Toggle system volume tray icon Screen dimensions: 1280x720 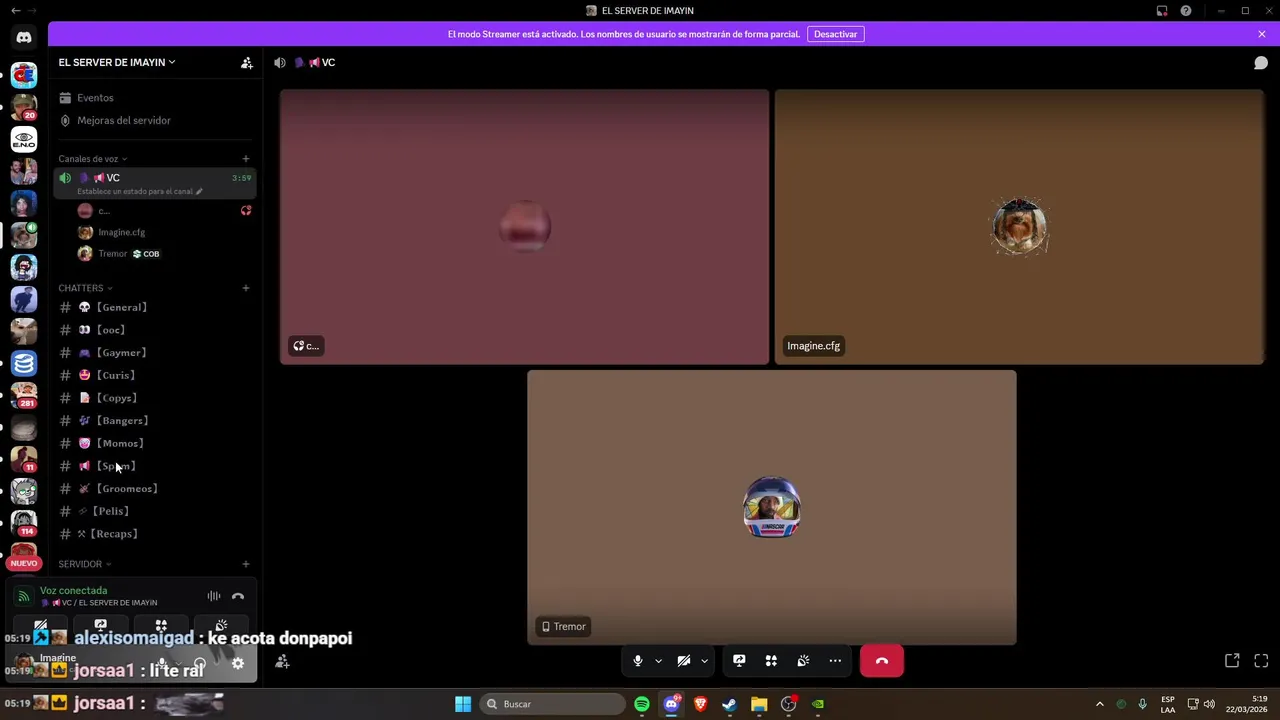pyautogui.click(x=1209, y=704)
